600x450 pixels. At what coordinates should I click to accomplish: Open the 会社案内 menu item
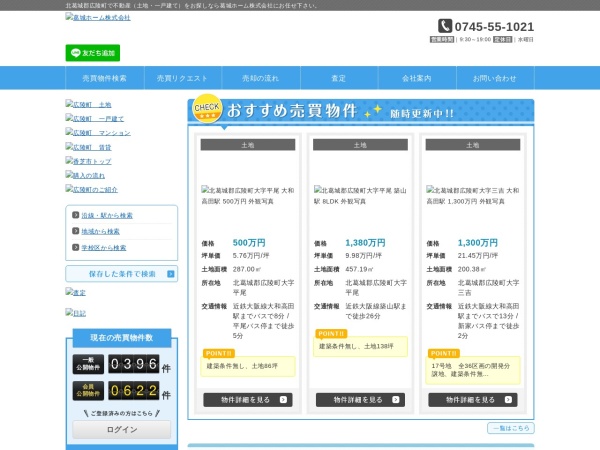point(417,78)
